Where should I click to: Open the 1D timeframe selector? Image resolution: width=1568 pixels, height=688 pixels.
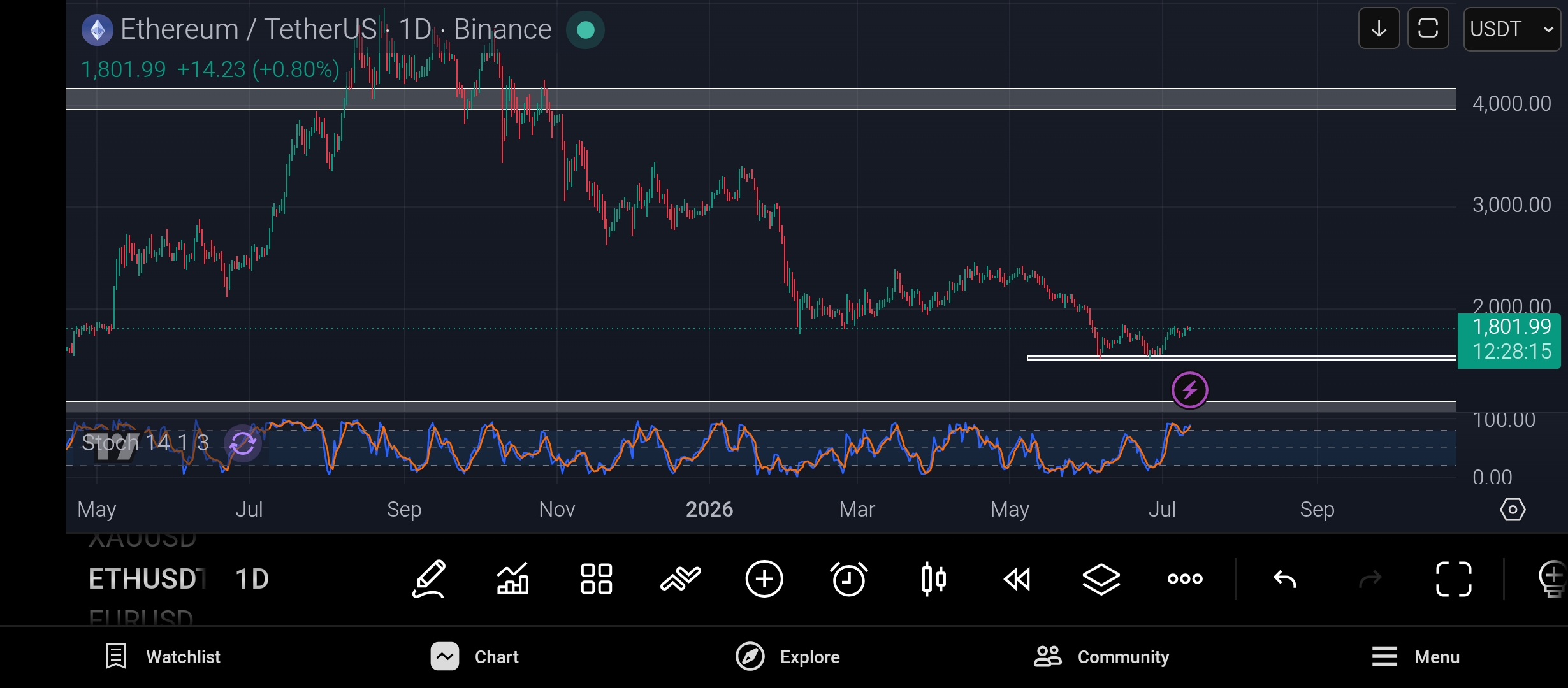pyautogui.click(x=252, y=579)
